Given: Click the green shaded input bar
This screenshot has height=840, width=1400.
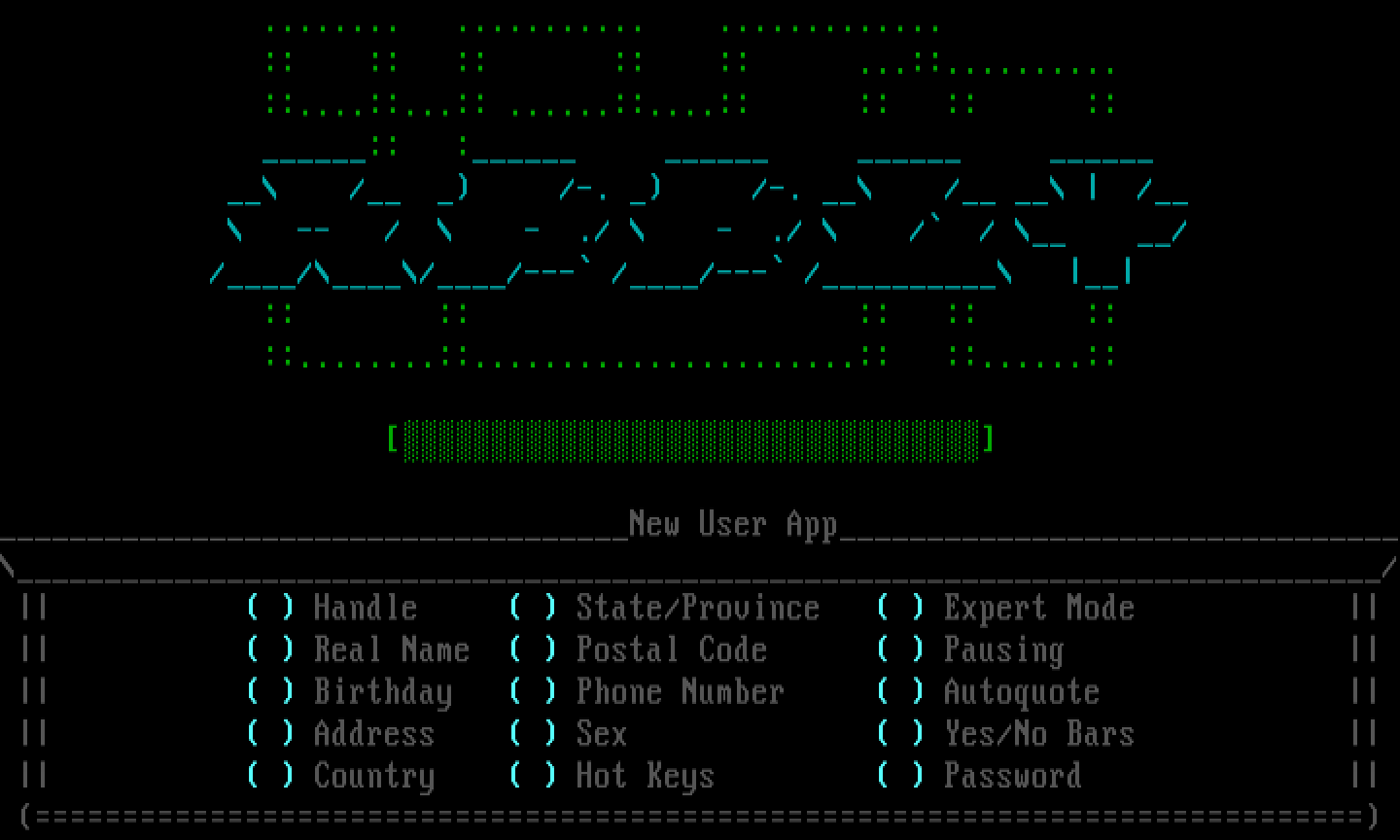Looking at the screenshot, I should pyautogui.click(x=690, y=439).
